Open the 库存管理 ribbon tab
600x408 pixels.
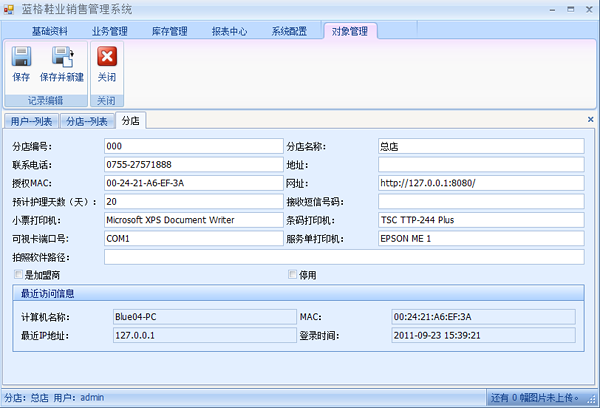pyautogui.click(x=170, y=31)
